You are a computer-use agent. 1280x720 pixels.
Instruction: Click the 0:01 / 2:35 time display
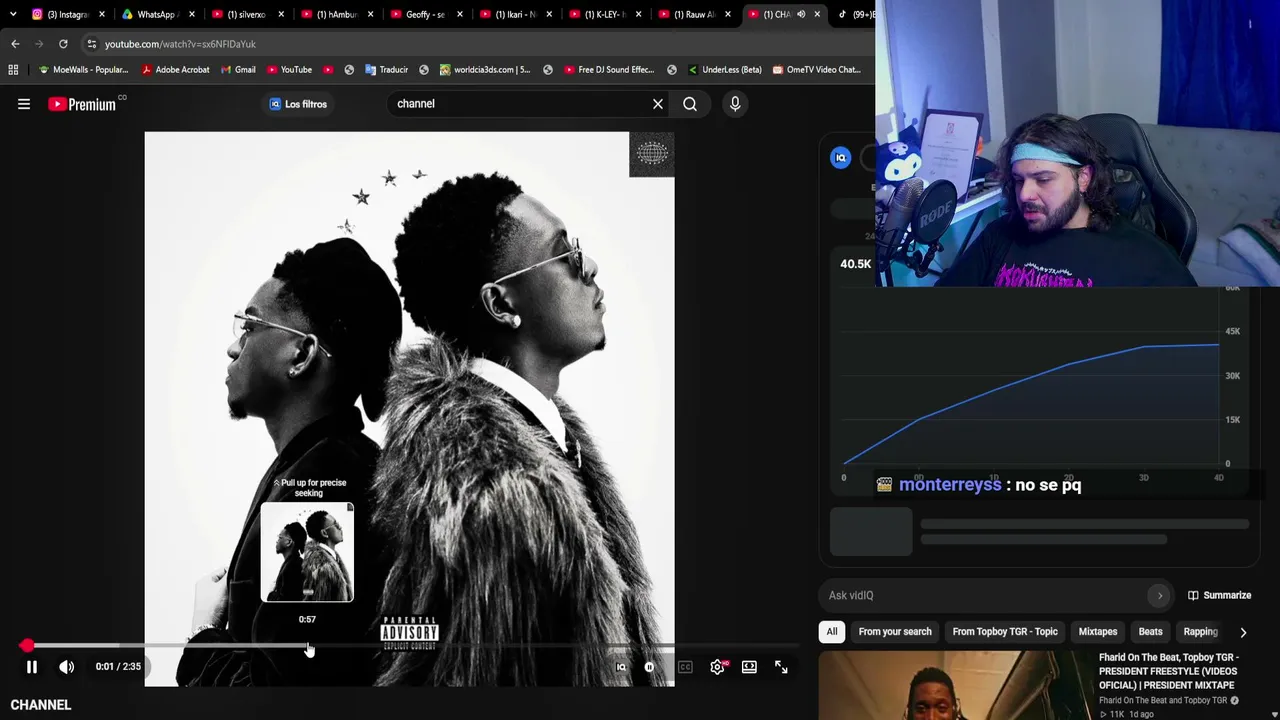click(x=118, y=667)
